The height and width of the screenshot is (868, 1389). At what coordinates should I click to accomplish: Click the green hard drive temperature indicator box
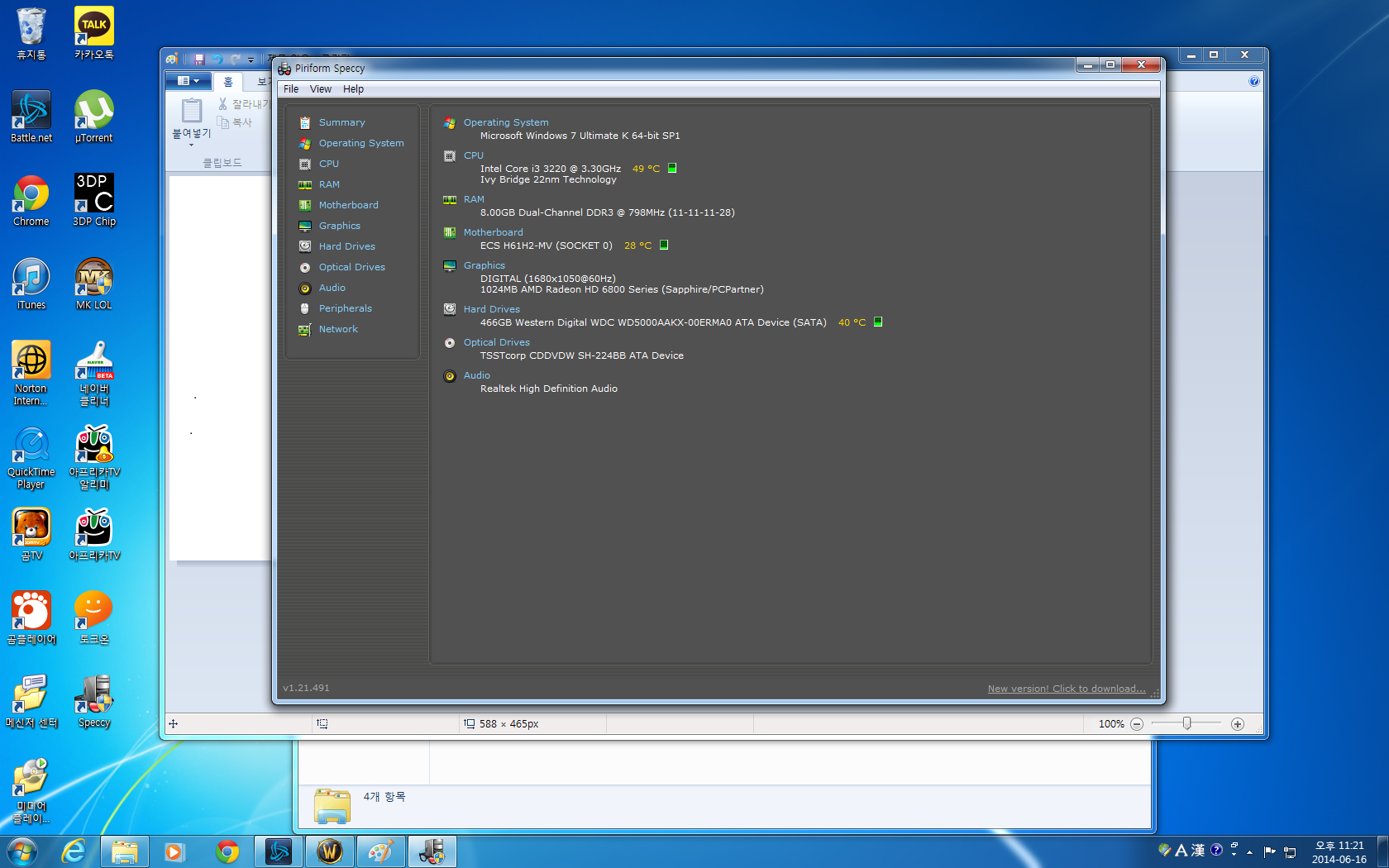878,322
